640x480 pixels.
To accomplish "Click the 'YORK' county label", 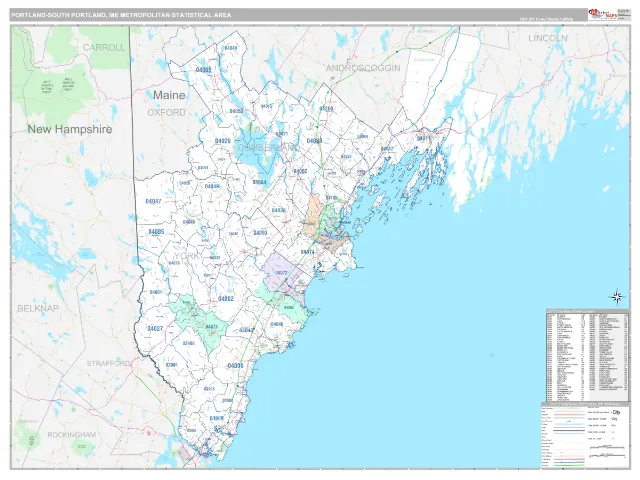I will (x=187, y=256).
